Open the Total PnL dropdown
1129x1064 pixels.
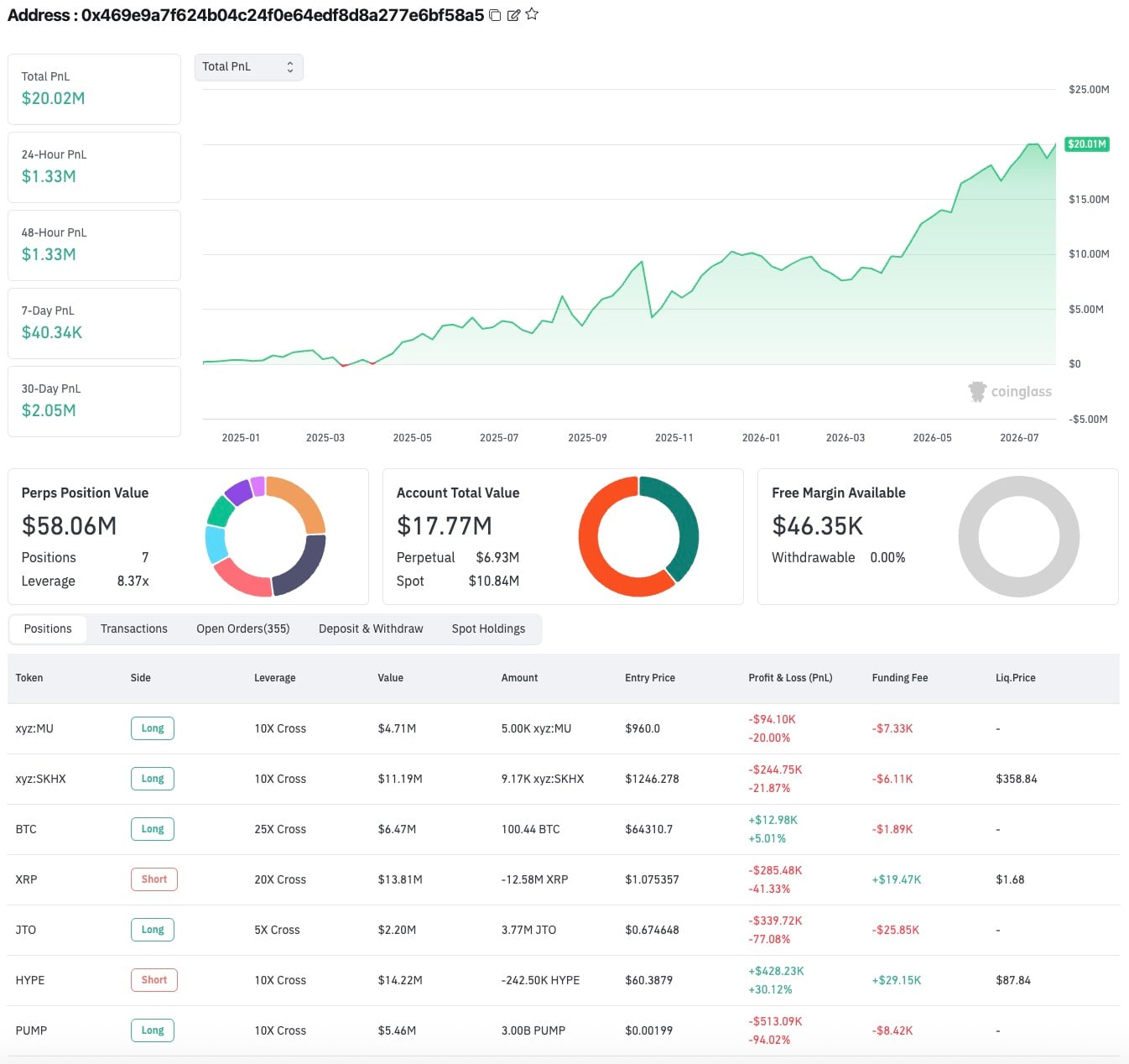coord(249,67)
